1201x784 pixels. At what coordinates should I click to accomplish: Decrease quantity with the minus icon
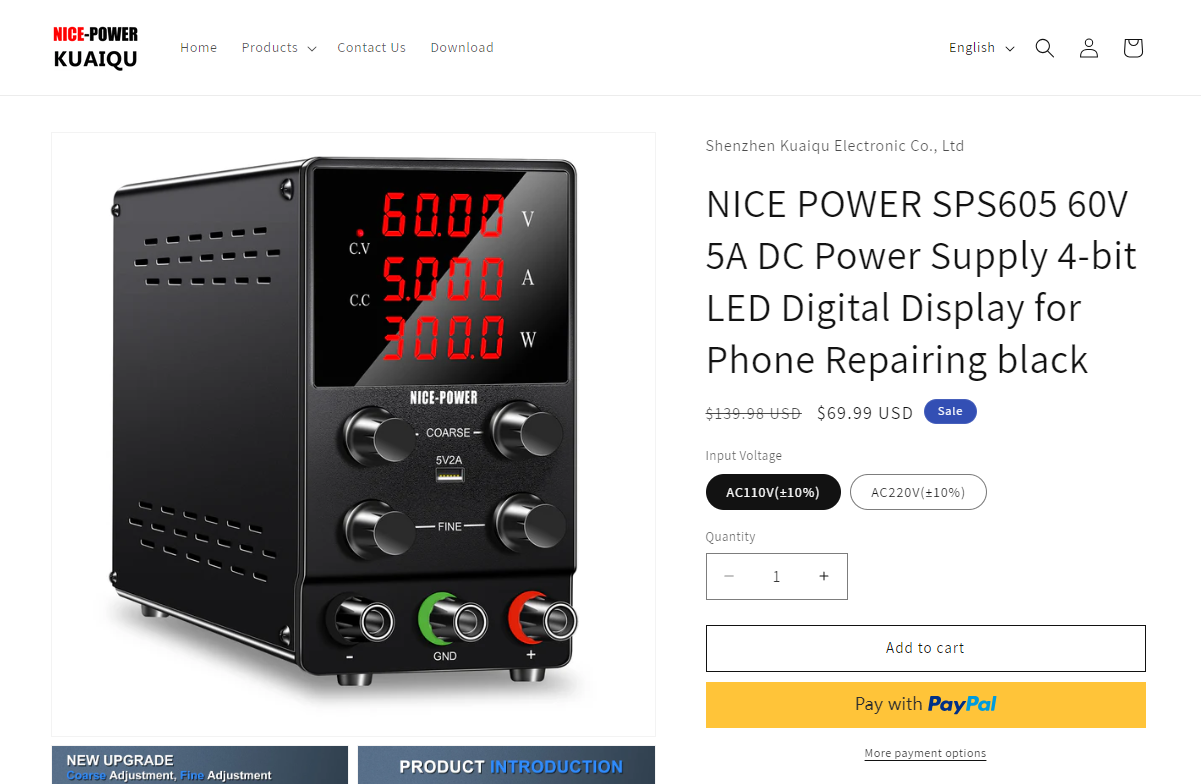tap(729, 576)
